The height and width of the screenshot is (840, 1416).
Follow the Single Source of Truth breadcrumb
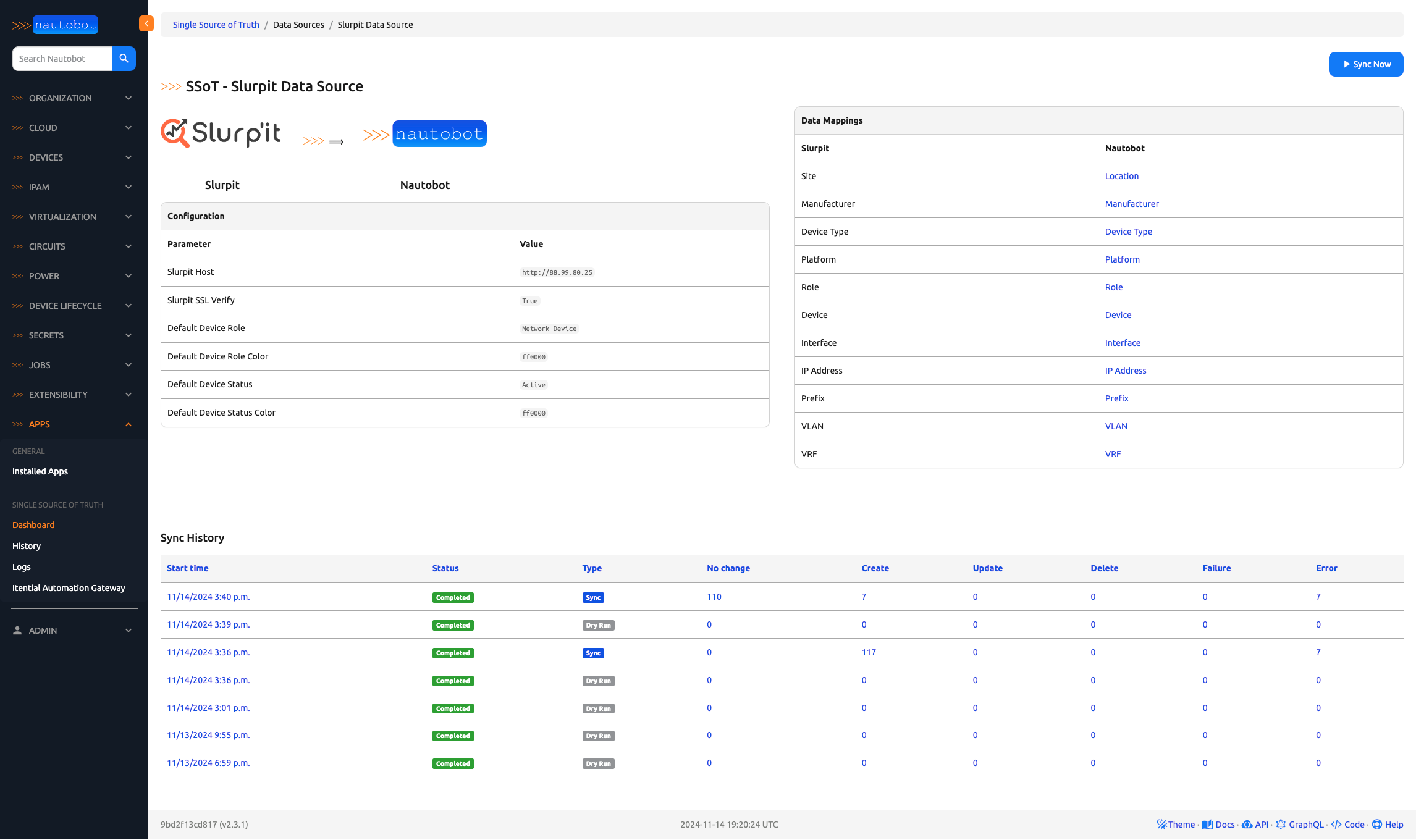coord(216,25)
